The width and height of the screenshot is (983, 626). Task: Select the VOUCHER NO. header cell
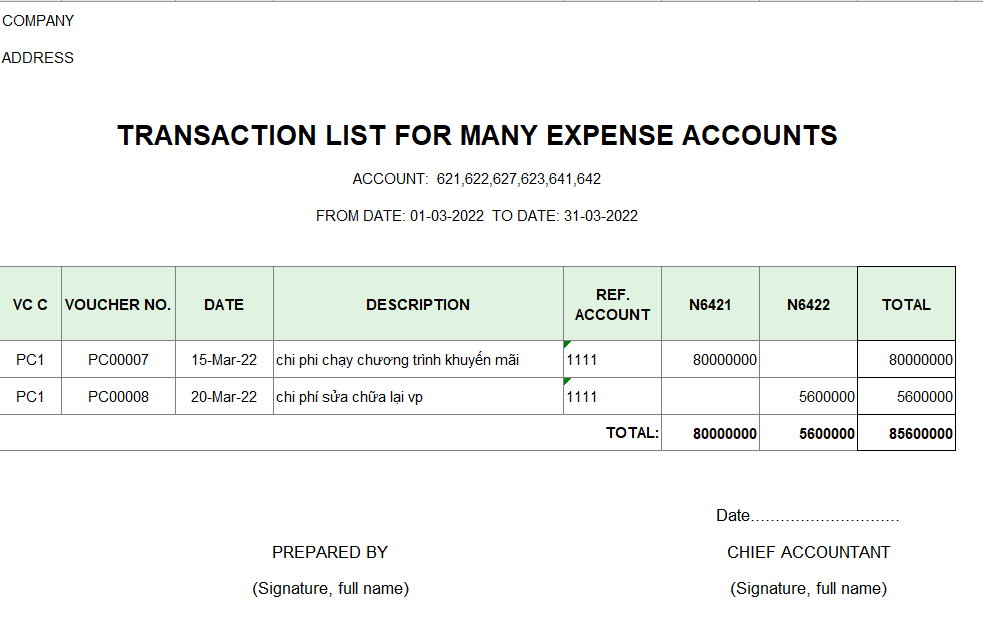click(x=118, y=305)
